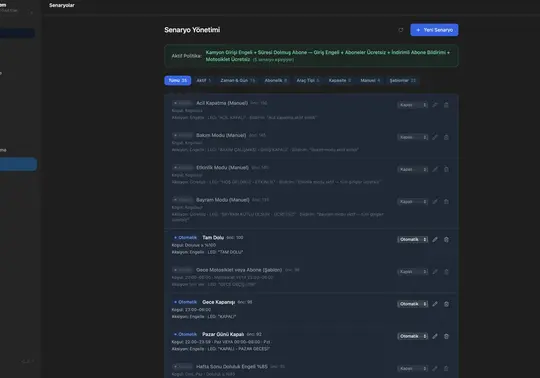Switch to the Aktif filter tab
This screenshot has width=540, height=378.
(204, 80)
